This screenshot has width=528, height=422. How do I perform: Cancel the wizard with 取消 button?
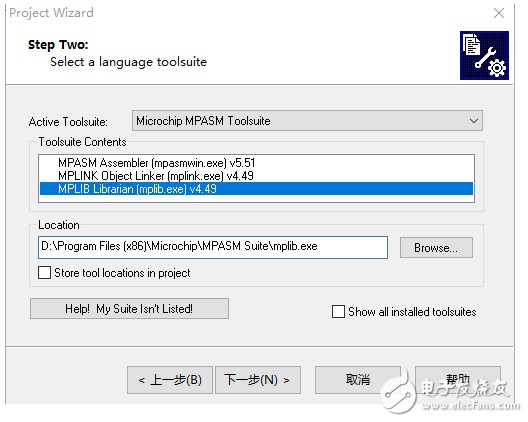[x=358, y=380]
